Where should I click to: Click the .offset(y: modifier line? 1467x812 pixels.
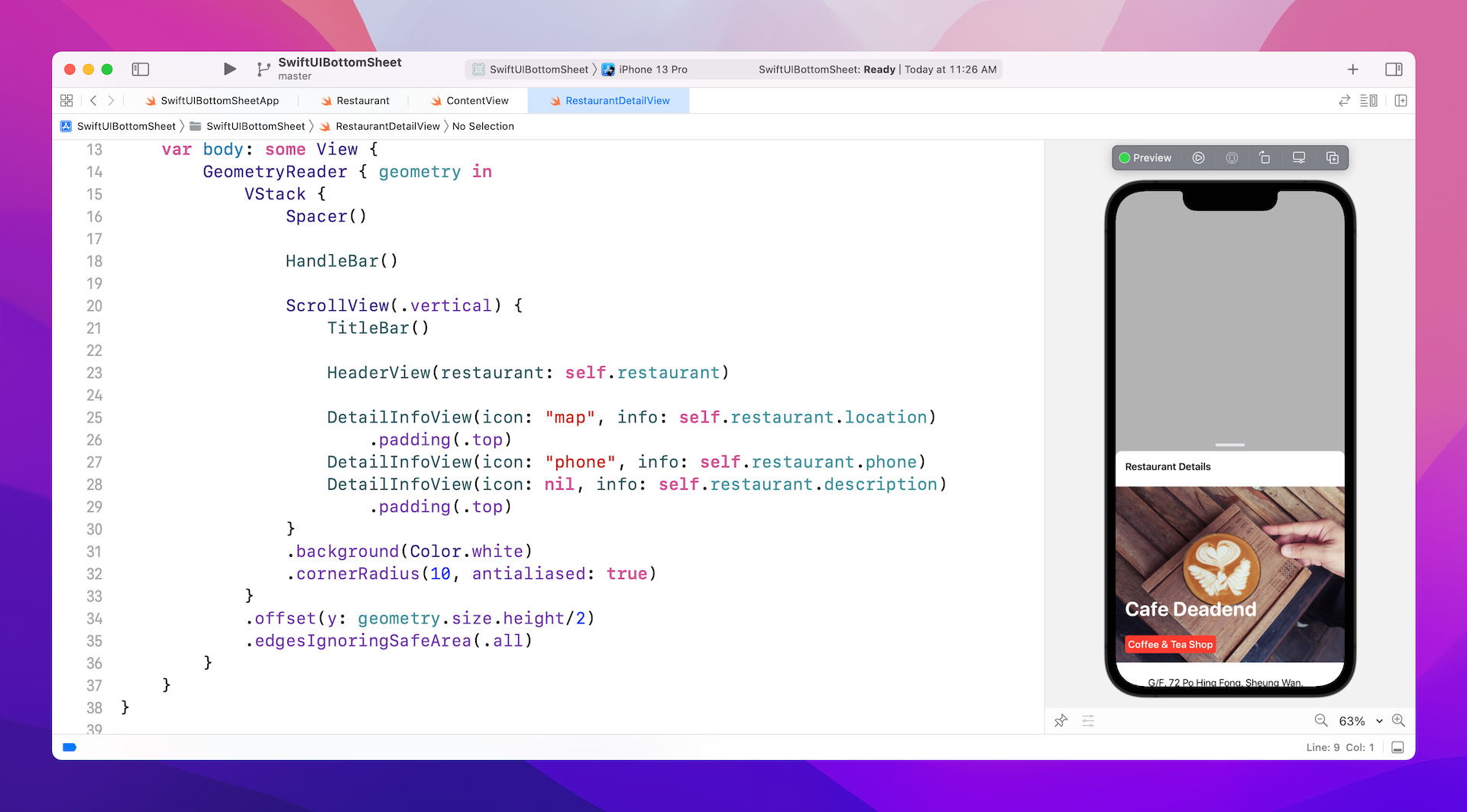(x=419, y=619)
